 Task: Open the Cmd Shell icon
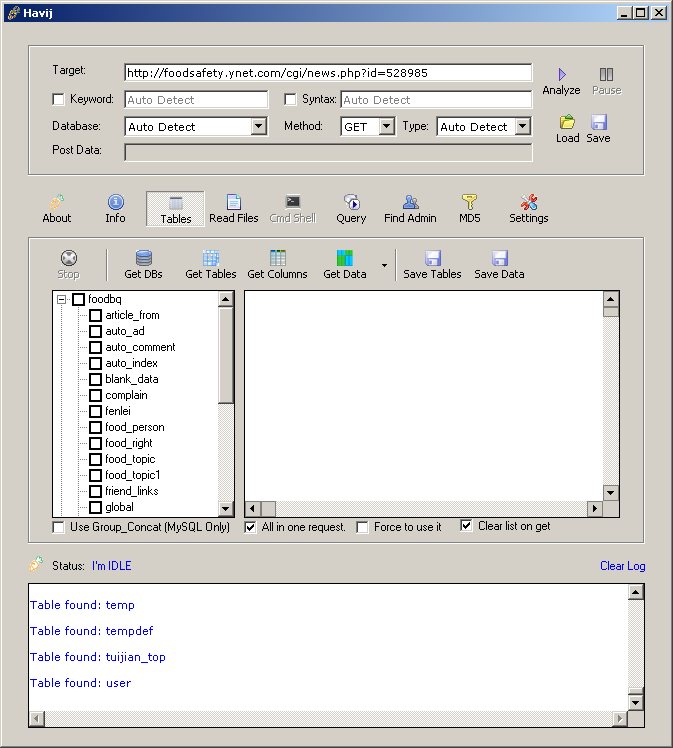[x=293, y=202]
